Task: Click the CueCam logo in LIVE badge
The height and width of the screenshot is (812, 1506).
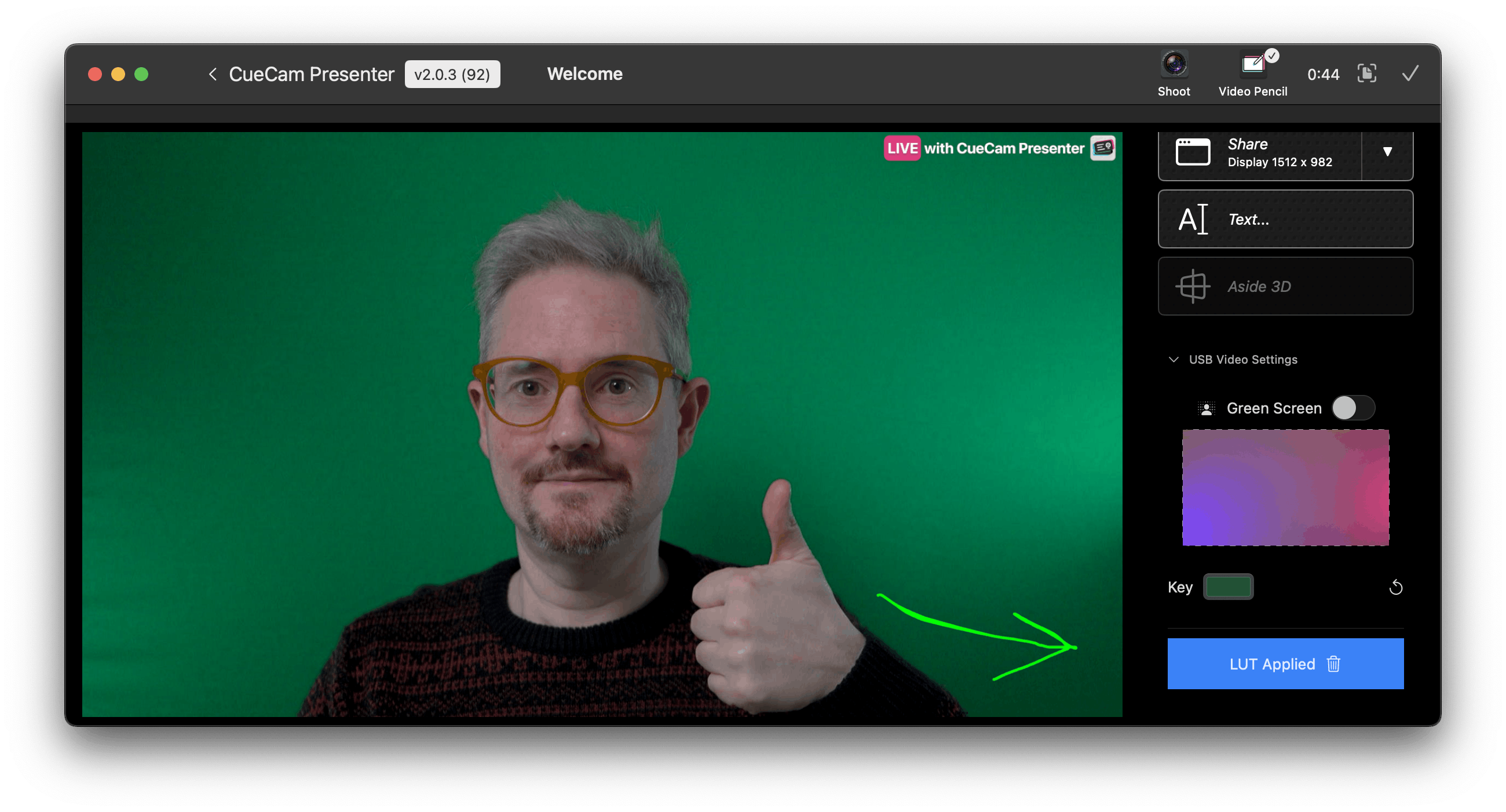Action: (1103, 148)
